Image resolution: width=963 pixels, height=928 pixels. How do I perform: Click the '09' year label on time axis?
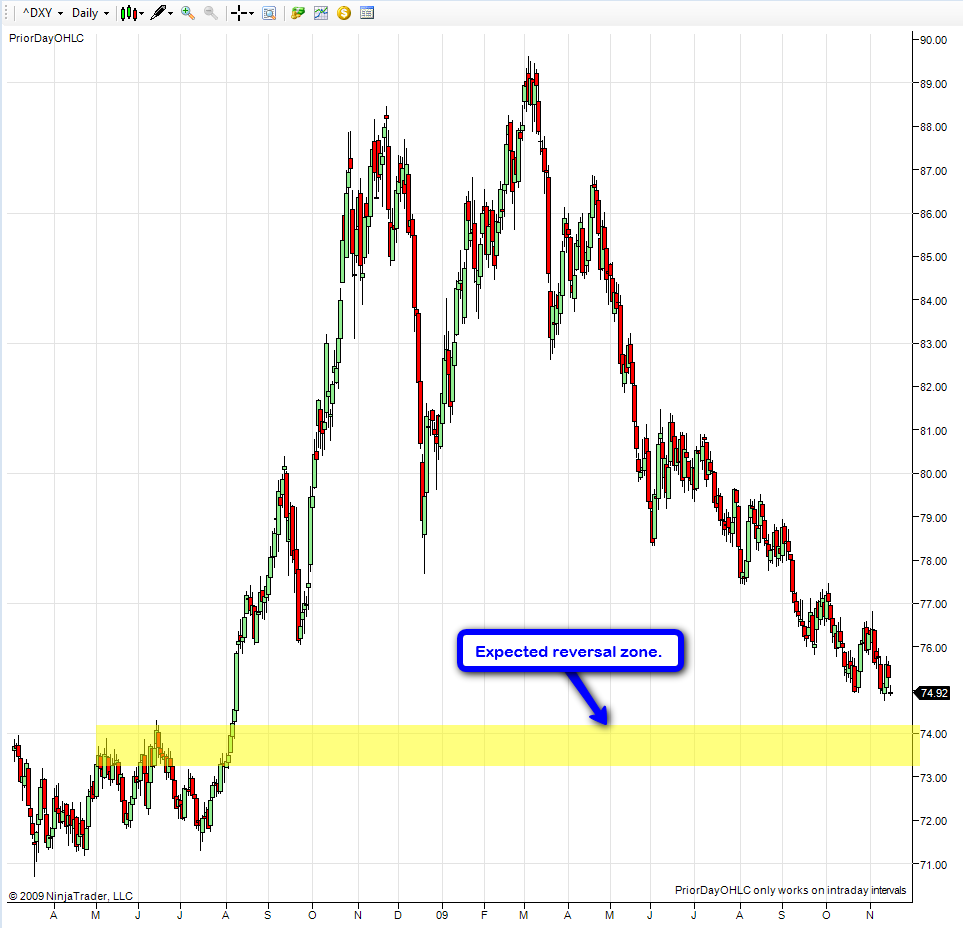pyautogui.click(x=442, y=915)
